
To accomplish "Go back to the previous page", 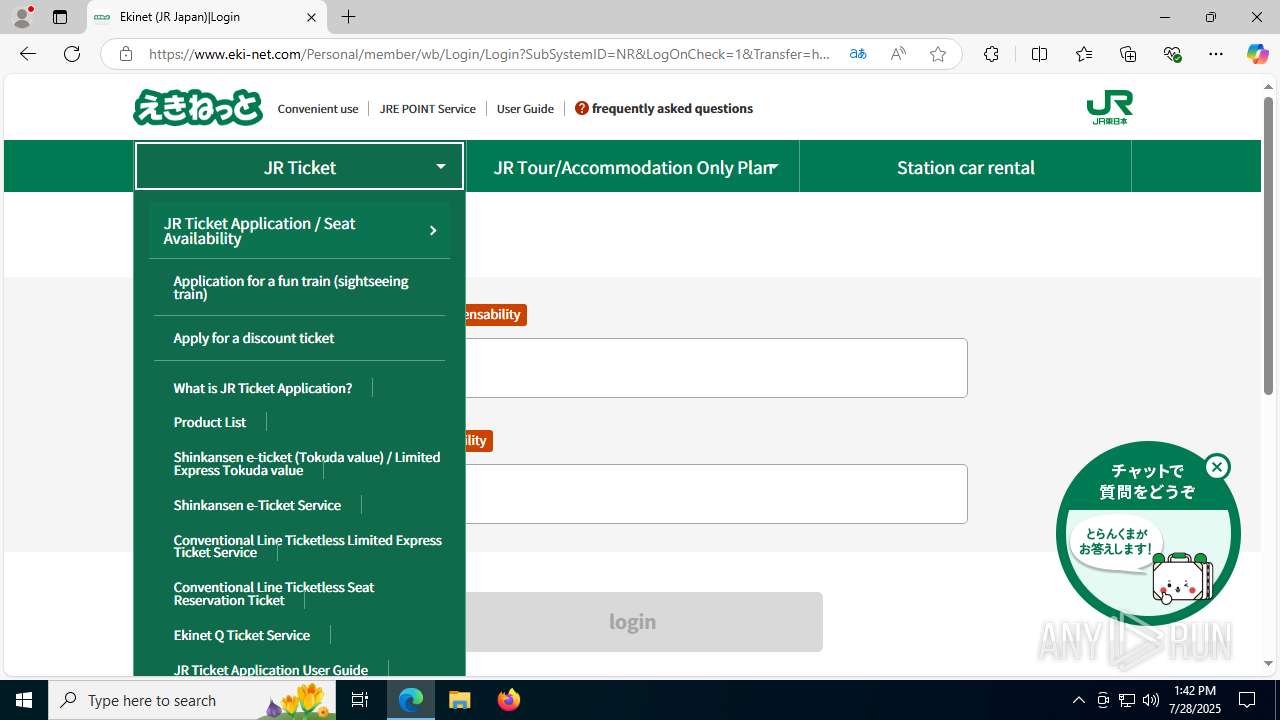I will tap(28, 54).
